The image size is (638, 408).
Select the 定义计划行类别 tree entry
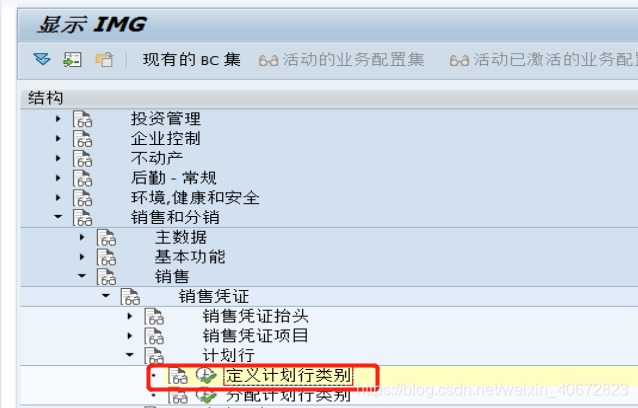pos(288,376)
